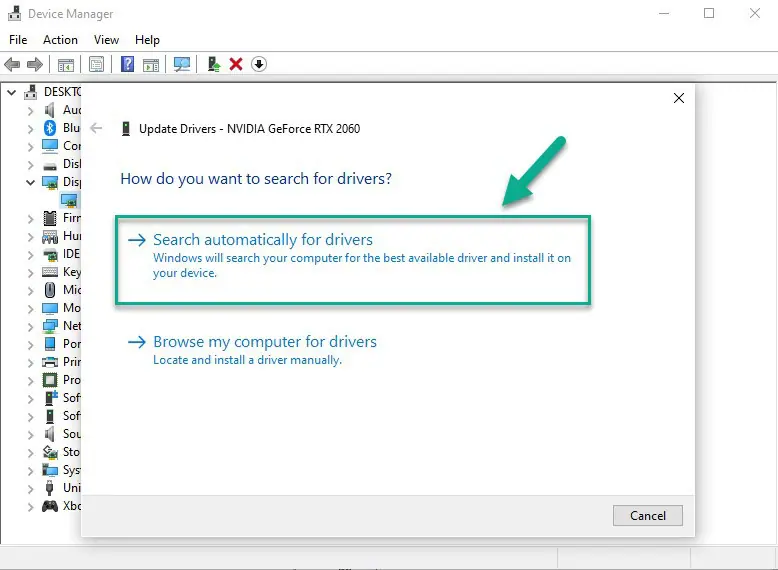Select the IDE controllers icon
778x570 pixels.
click(x=50, y=254)
